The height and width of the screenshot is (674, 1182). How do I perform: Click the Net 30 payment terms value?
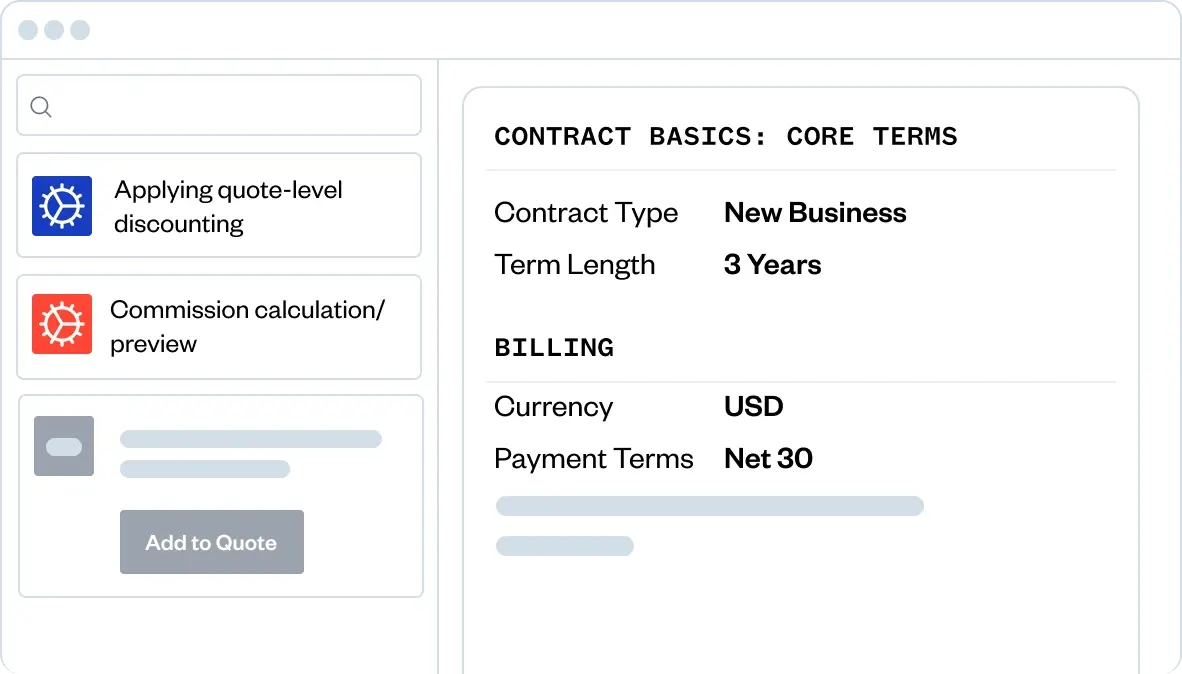(x=768, y=459)
